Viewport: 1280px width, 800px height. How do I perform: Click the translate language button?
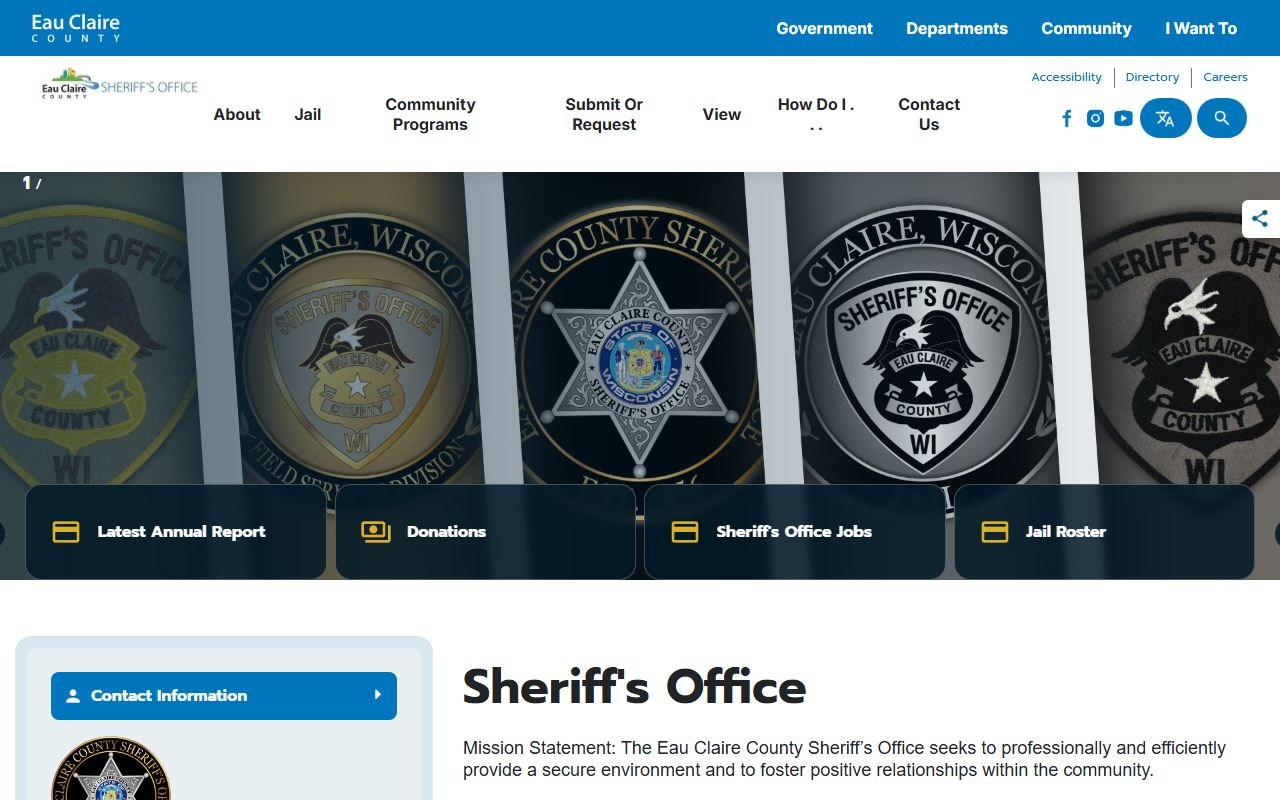[x=1165, y=118]
